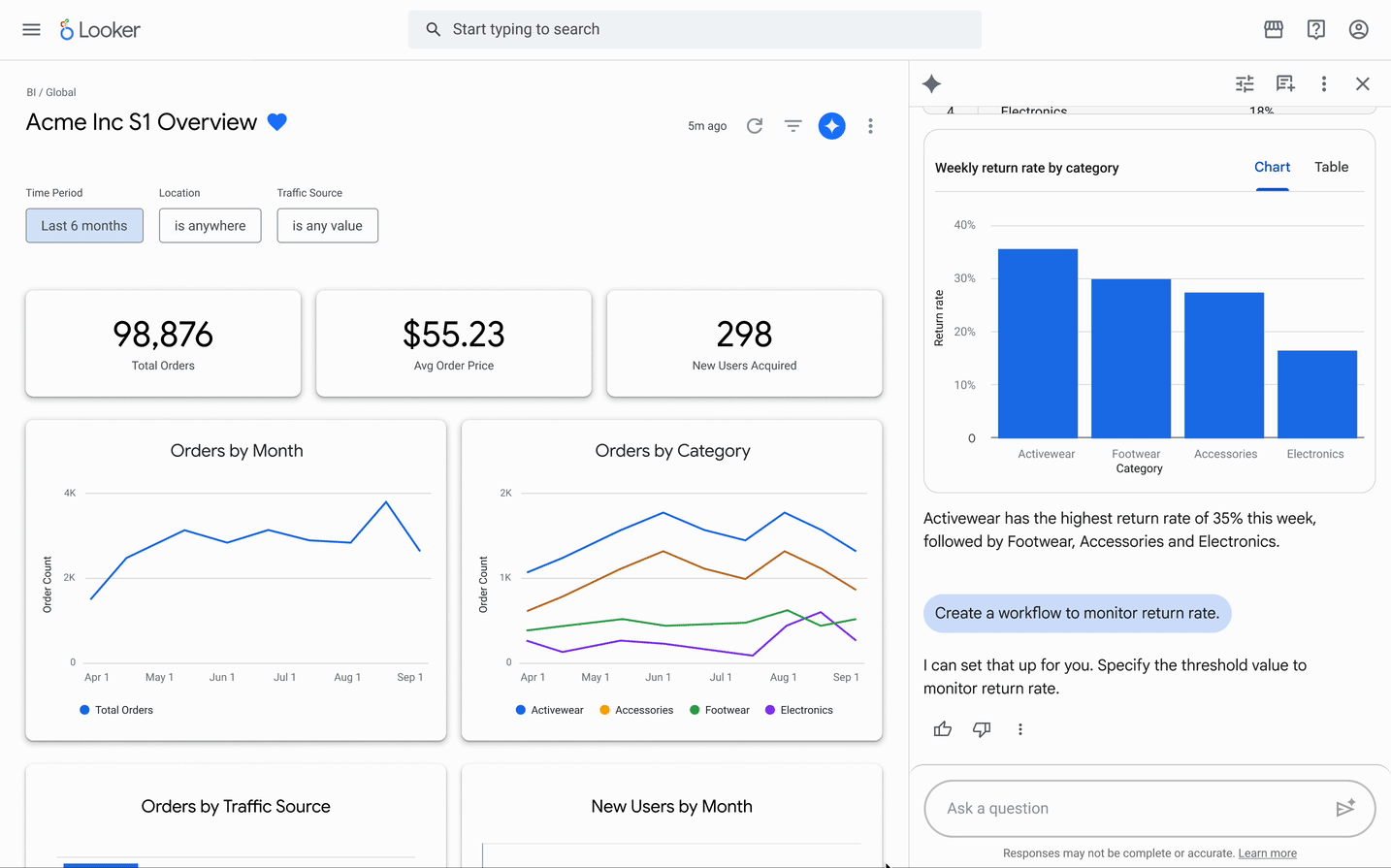Reload dashboard data with refresh icon
The image size is (1391, 868).
pyautogui.click(x=755, y=126)
